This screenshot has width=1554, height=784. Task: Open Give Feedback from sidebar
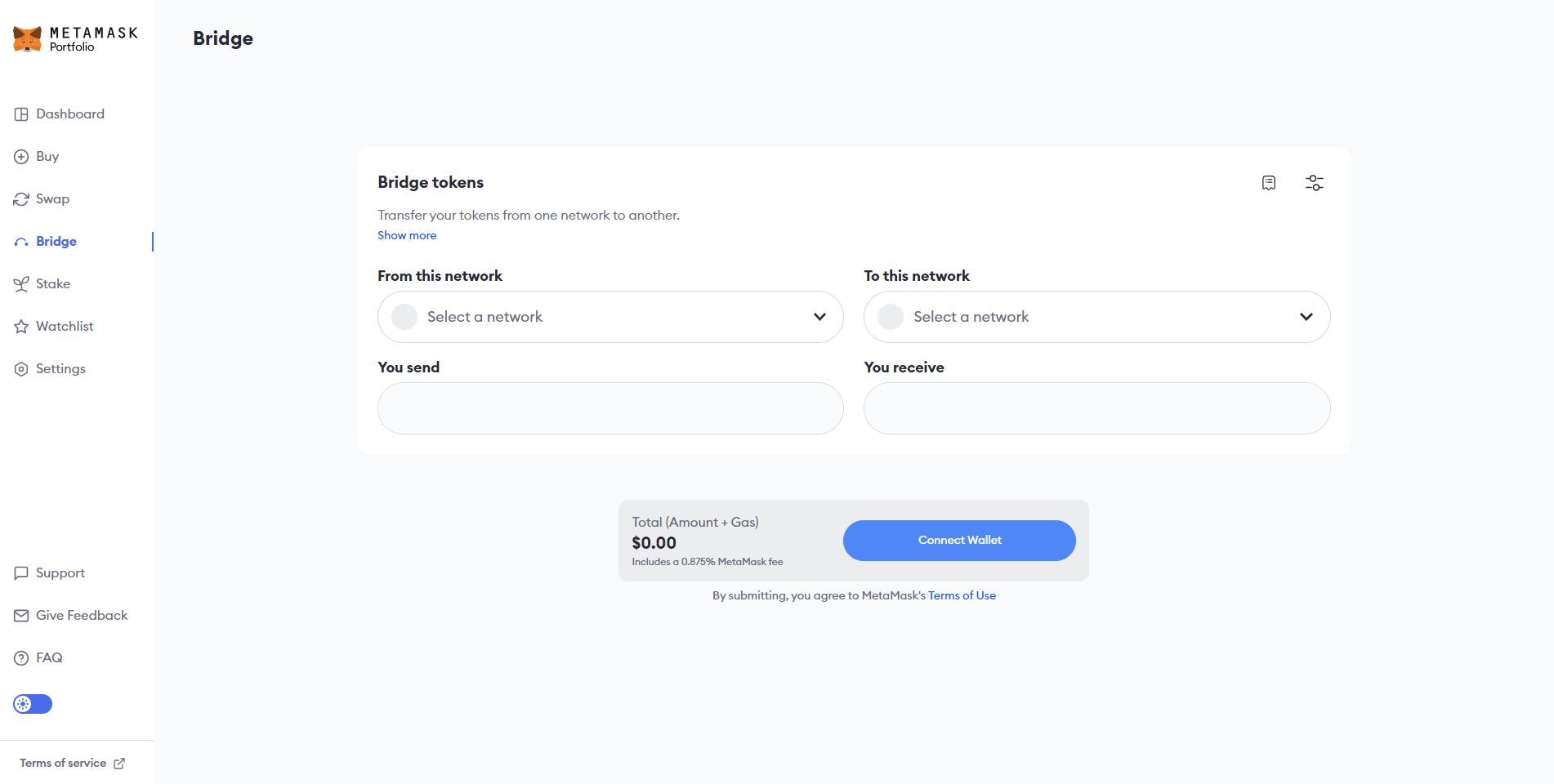[82, 616]
